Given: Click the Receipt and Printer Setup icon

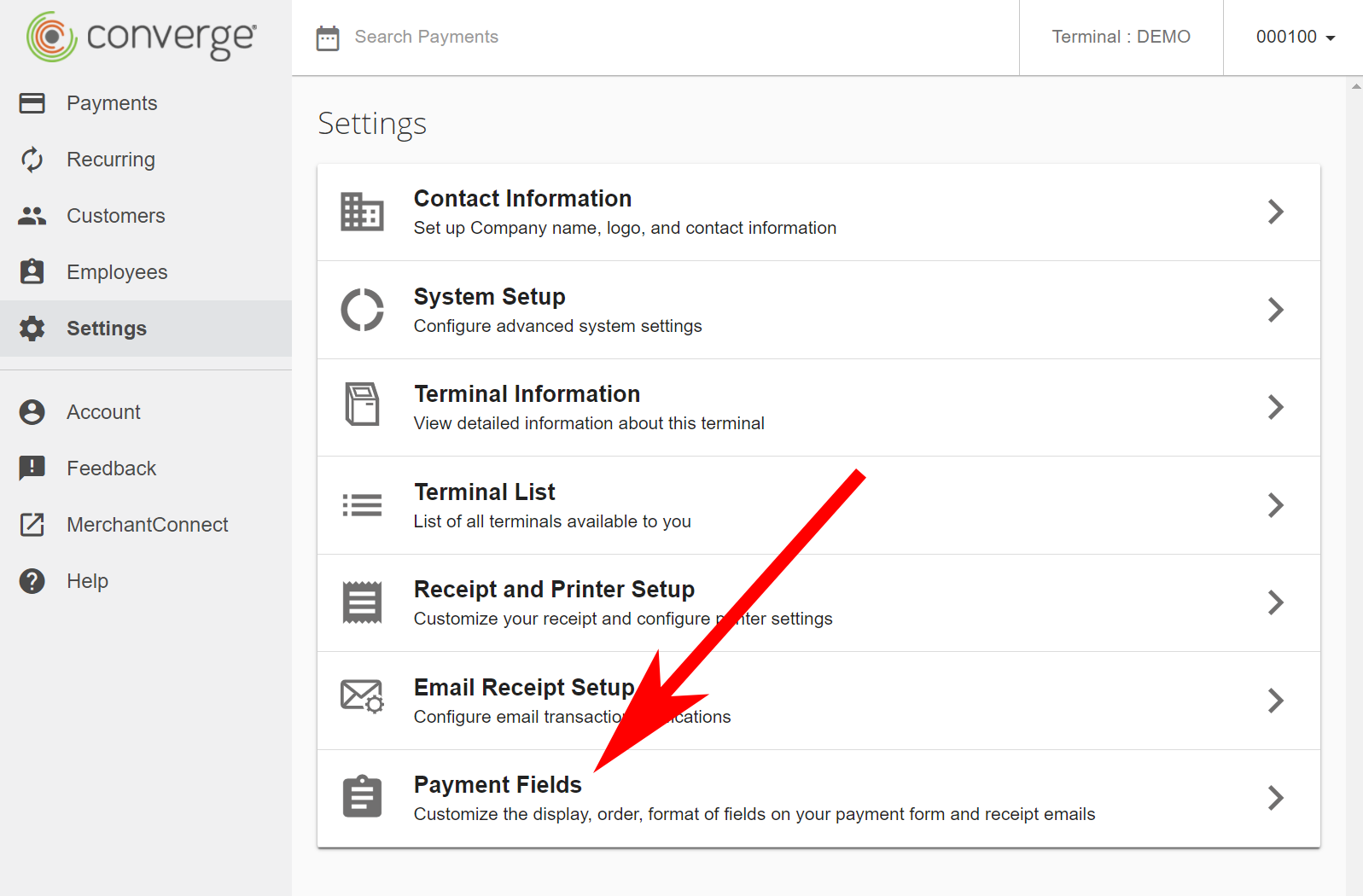Looking at the screenshot, I should coord(362,602).
